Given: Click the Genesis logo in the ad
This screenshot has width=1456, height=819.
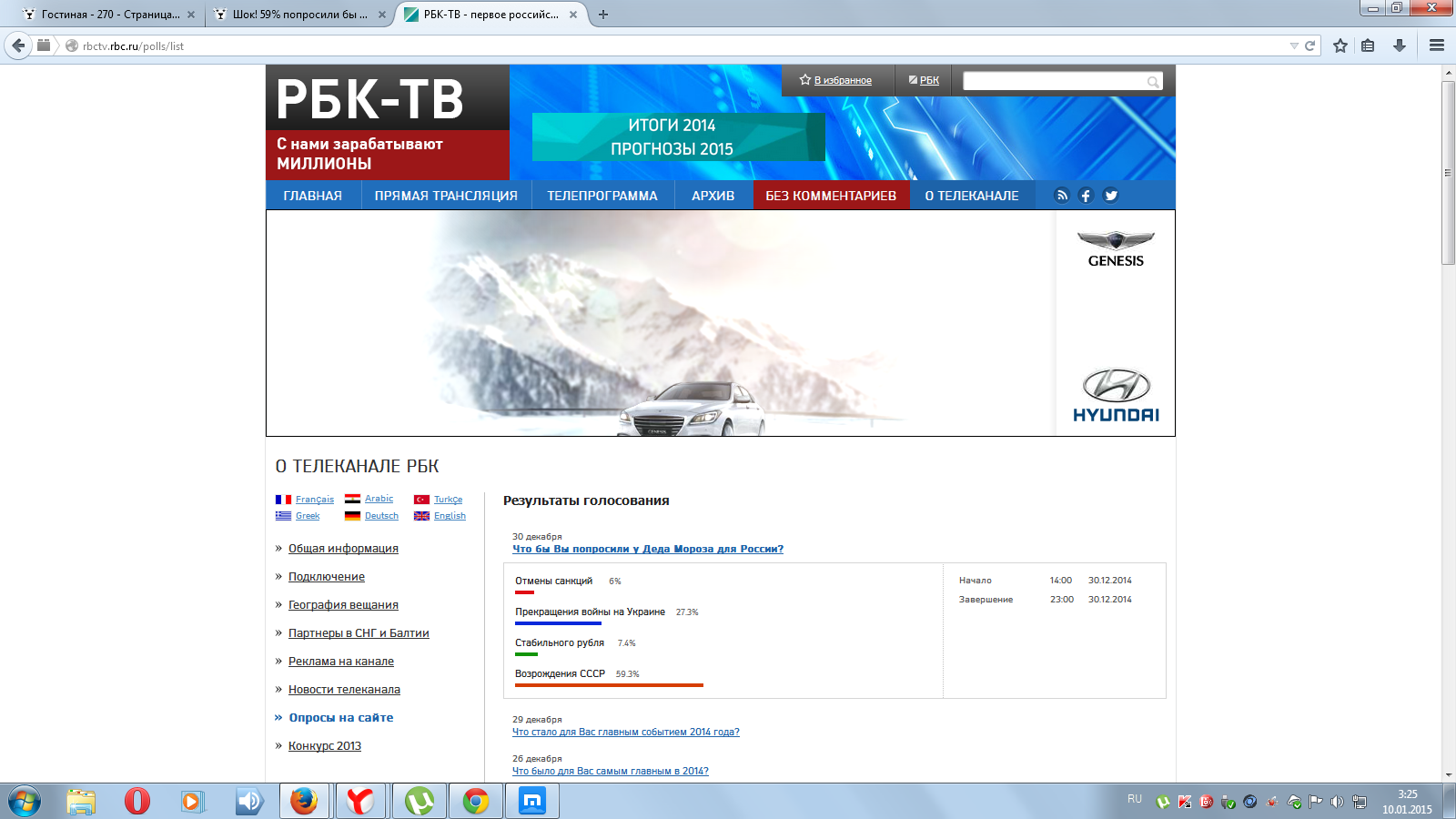Looking at the screenshot, I should 1116,248.
